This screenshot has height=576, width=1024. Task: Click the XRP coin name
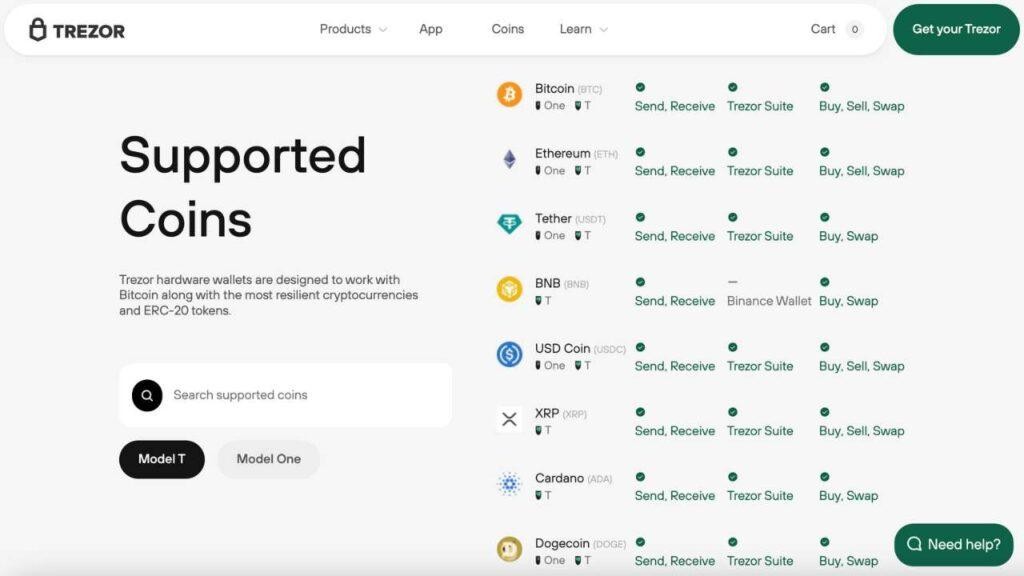click(x=547, y=413)
